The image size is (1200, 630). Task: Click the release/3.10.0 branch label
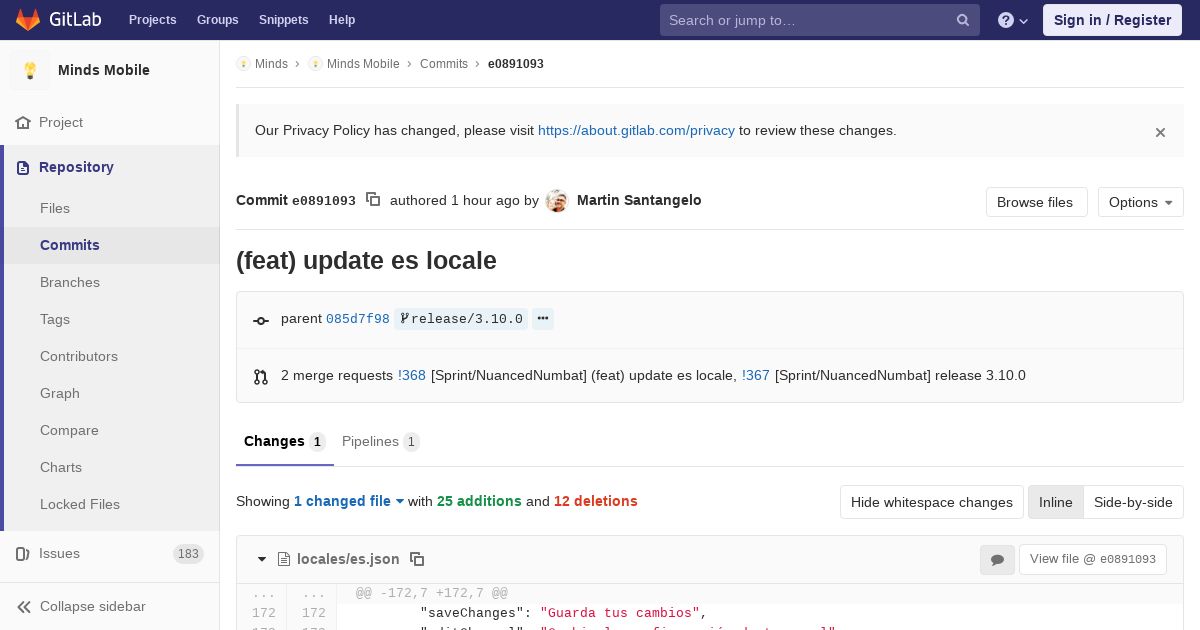point(461,319)
